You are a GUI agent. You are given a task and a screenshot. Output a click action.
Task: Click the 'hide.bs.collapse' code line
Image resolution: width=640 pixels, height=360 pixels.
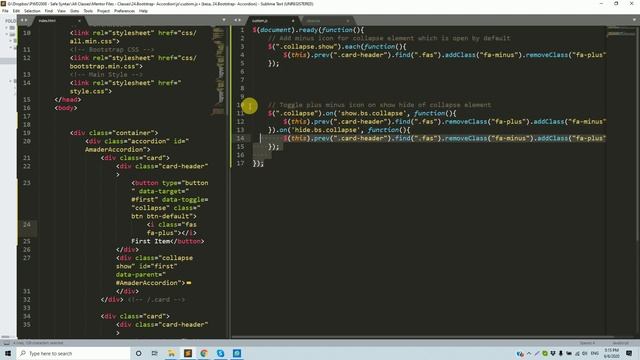click(339, 130)
